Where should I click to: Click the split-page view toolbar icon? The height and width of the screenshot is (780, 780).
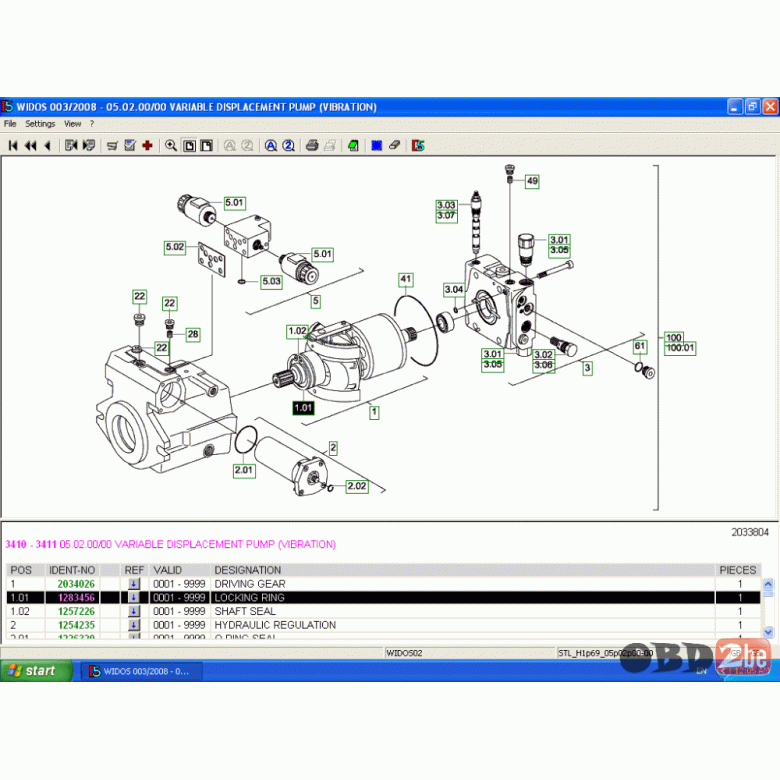206,145
